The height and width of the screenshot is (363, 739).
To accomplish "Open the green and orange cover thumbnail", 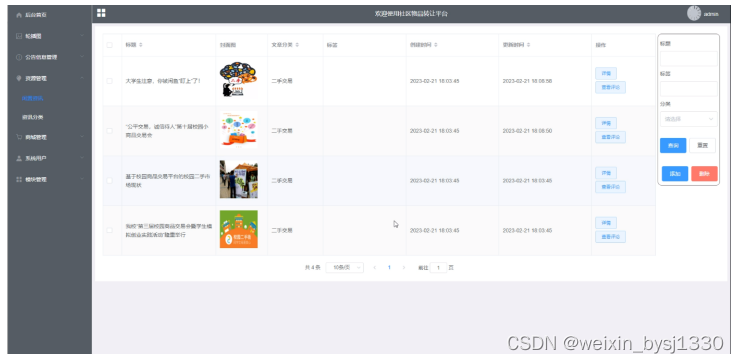I will [238, 229].
